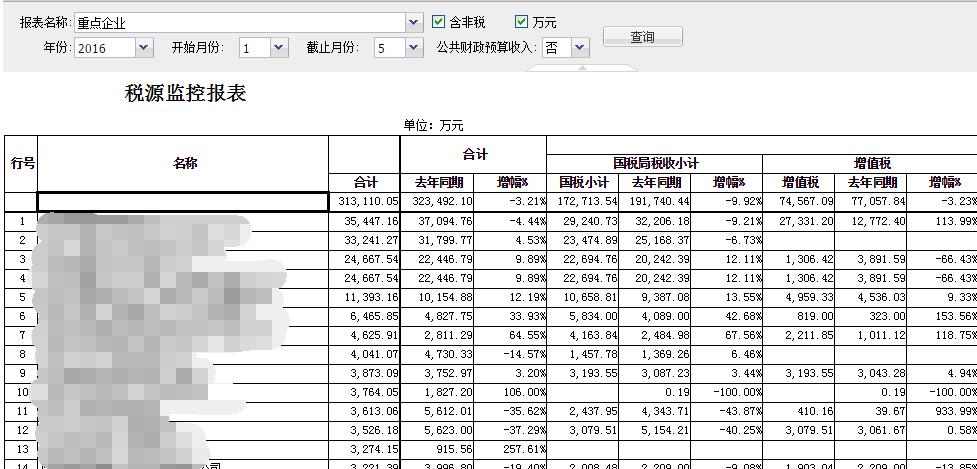
Task: Click the cell -14.57% in row 8
Action: coord(510,355)
